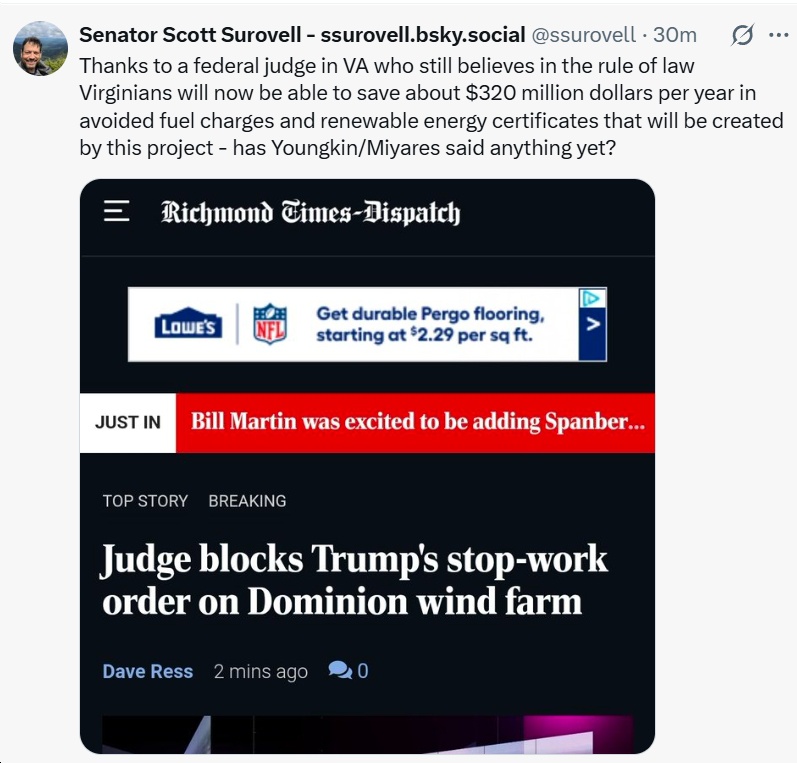This screenshot has height=763, width=797.
Task: Select the JUST IN label
Action: pos(128,422)
